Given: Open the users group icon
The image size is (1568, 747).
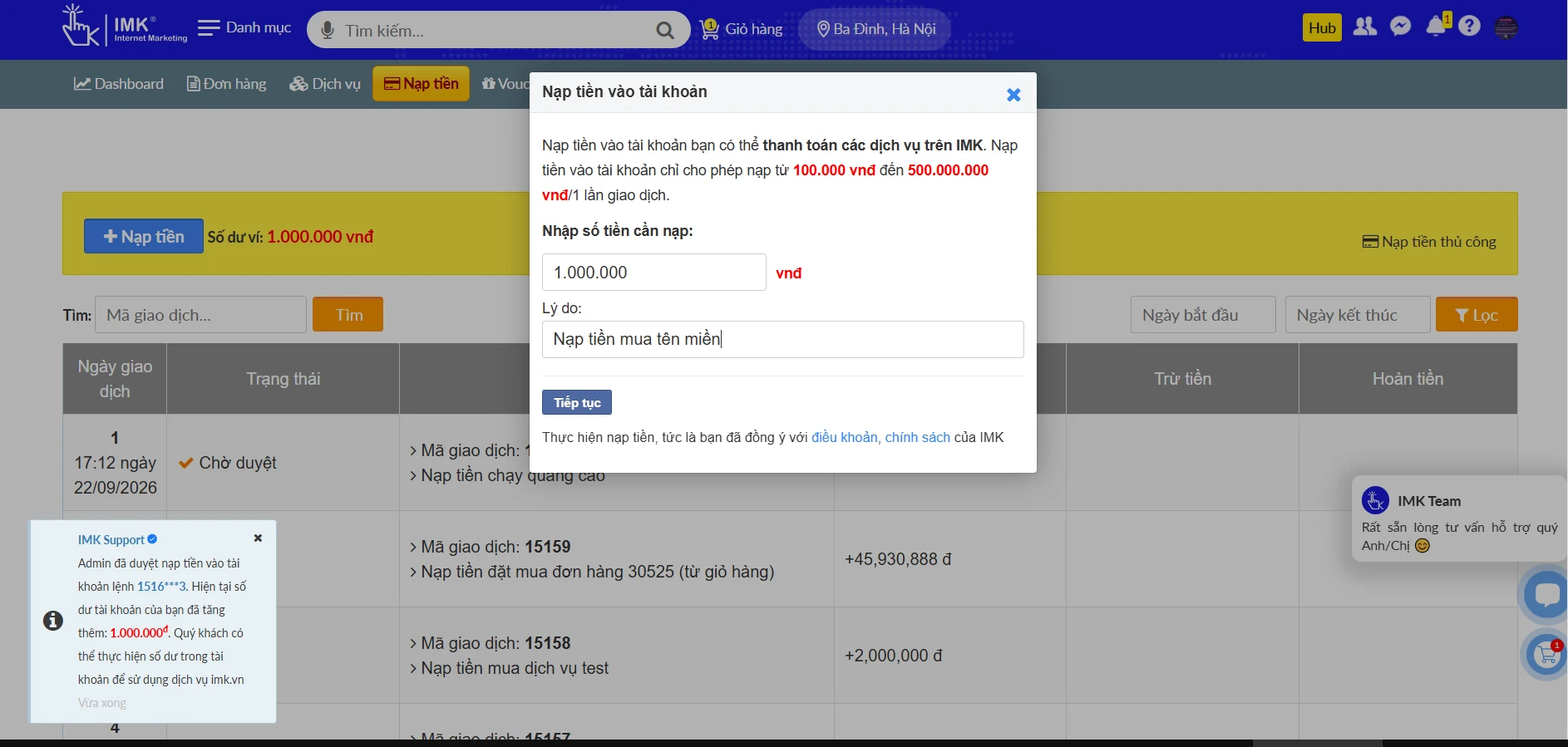Looking at the screenshot, I should tap(1364, 27).
